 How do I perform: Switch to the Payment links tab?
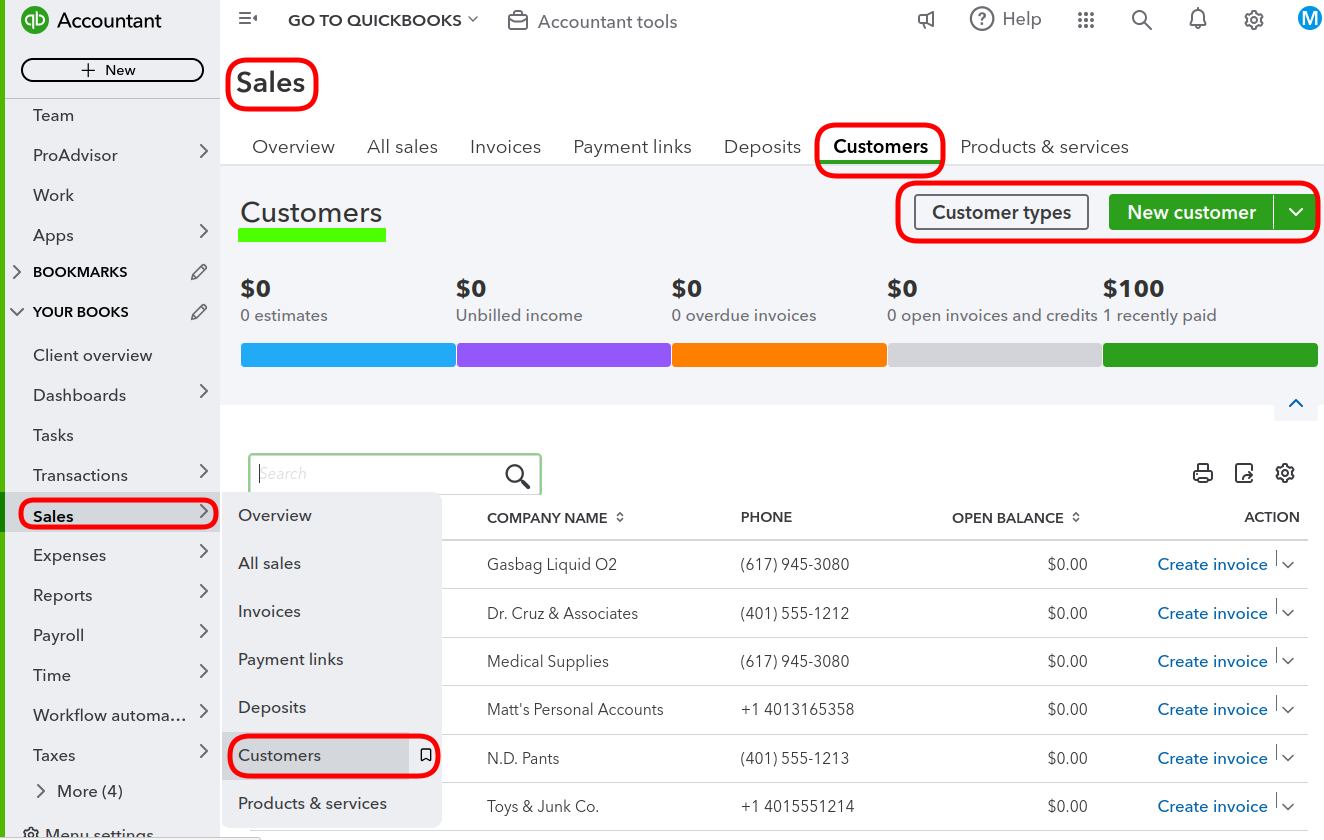tap(632, 147)
